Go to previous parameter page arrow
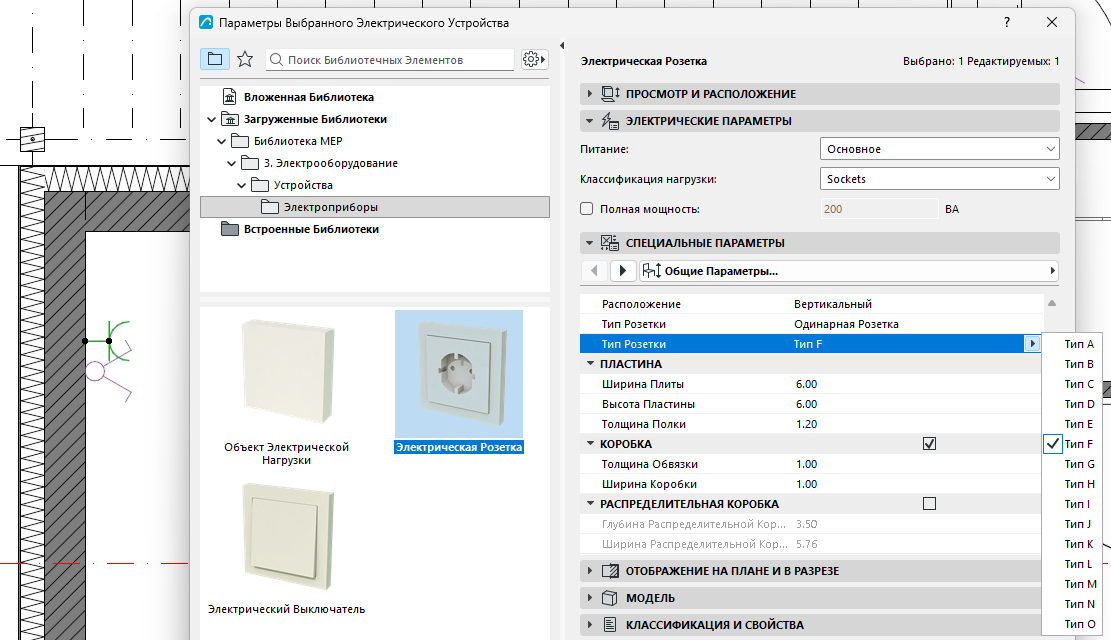This screenshot has width=1111, height=640. coord(594,270)
